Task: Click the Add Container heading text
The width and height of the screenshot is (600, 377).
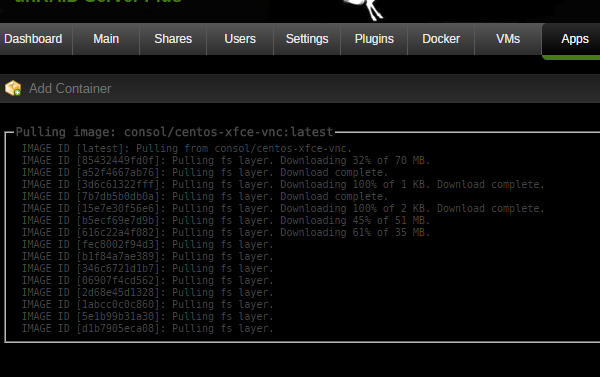Action: pyautogui.click(x=70, y=89)
